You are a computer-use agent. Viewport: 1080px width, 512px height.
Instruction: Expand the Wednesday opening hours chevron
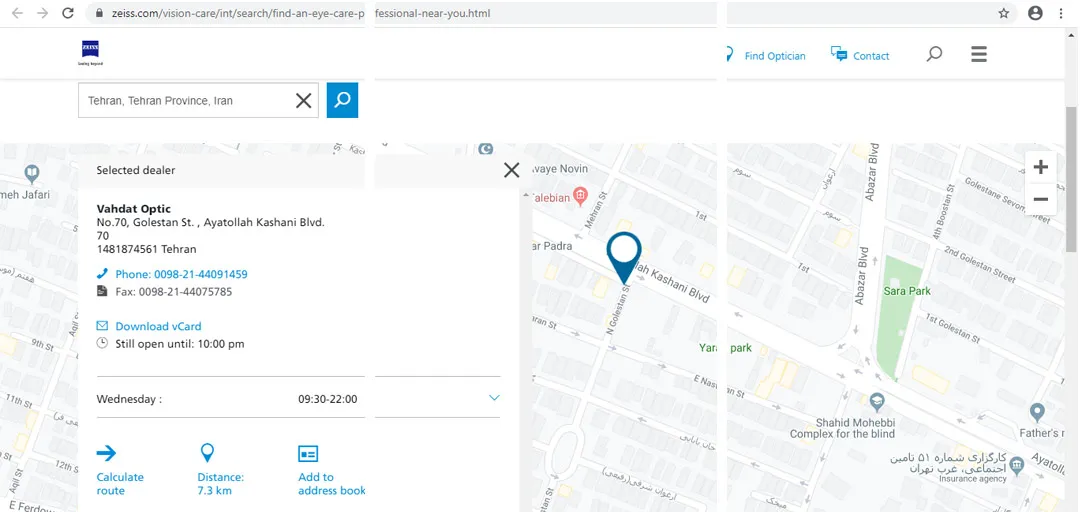point(494,398)
